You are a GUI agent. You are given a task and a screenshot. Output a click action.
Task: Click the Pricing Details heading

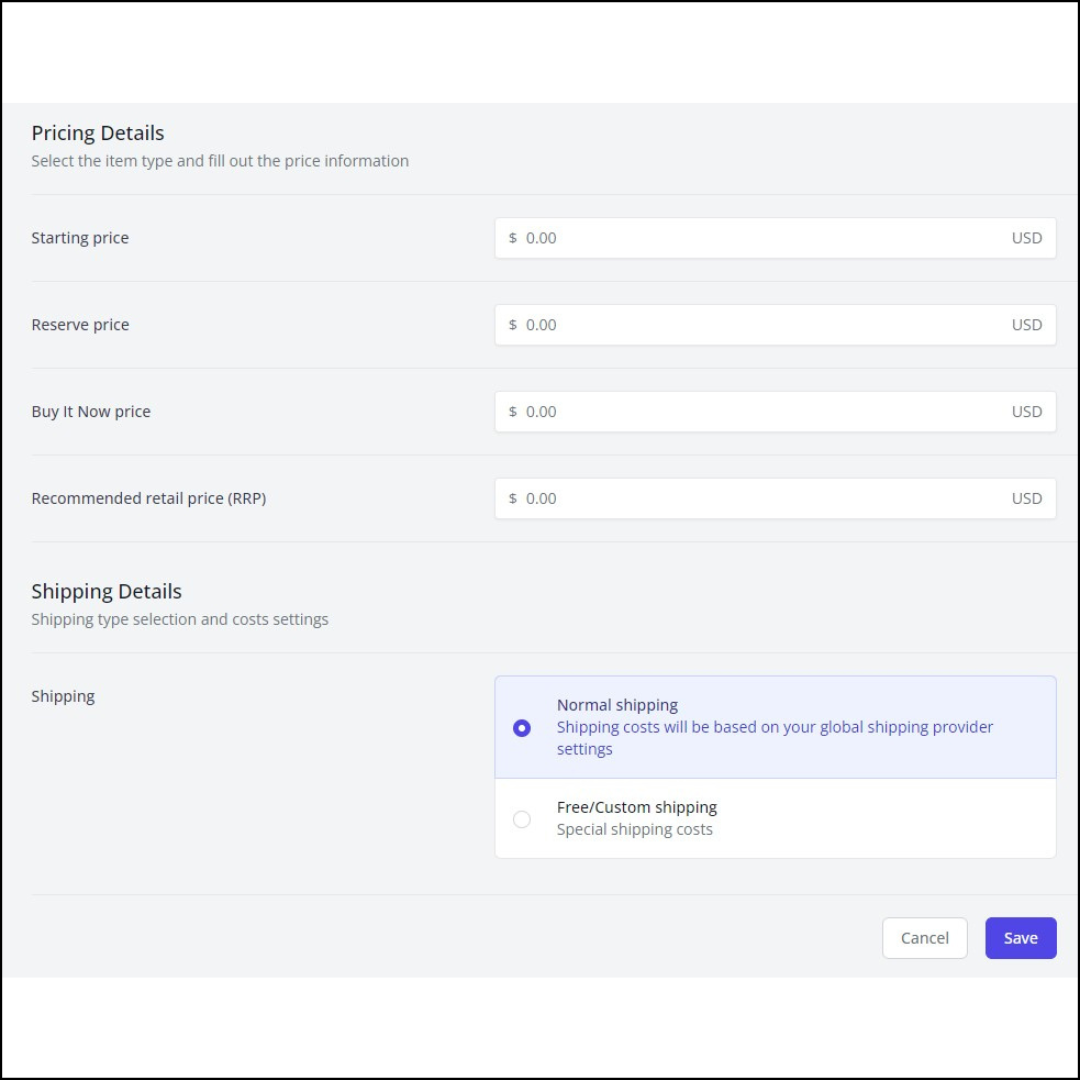click(x=98, y=132)
